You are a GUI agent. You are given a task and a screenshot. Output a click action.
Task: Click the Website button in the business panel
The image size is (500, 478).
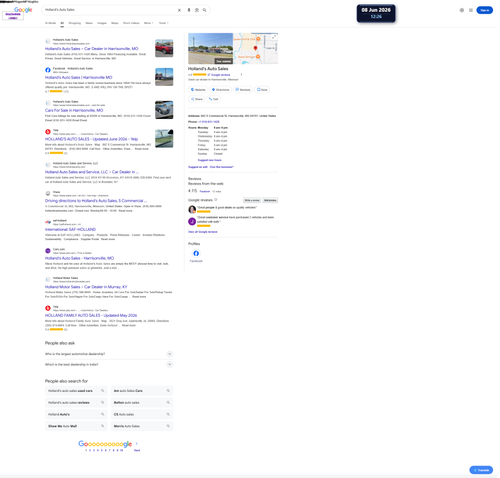(198, 90)
